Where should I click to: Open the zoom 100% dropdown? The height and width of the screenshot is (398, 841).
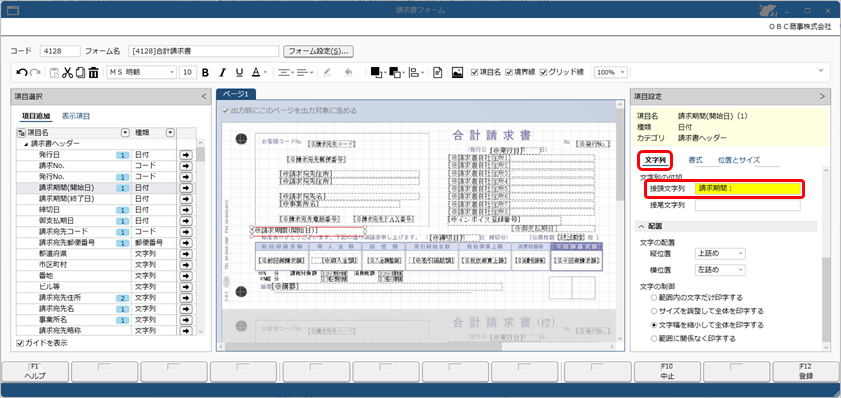623,72
